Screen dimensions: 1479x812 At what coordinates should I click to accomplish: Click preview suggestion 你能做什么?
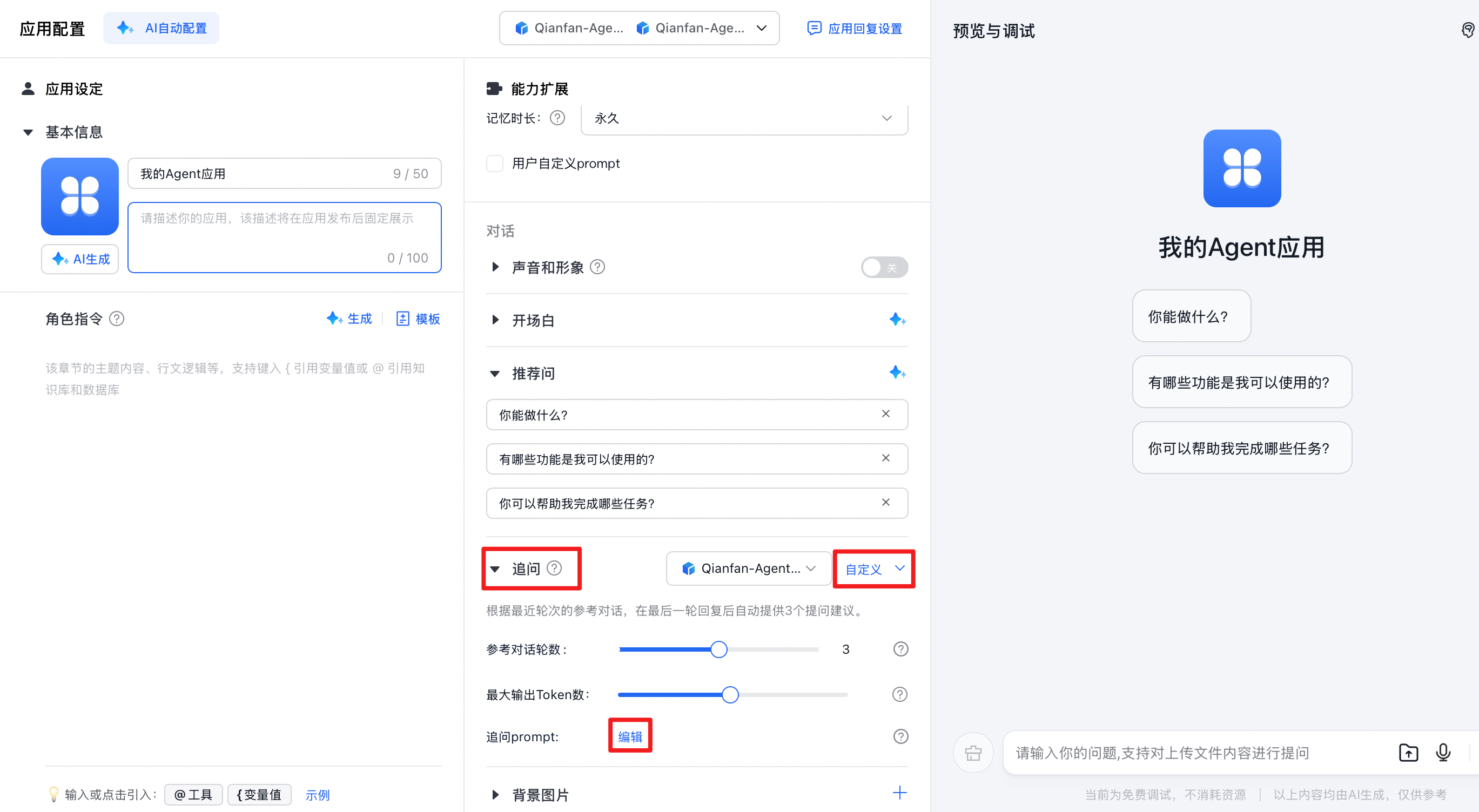1191,316
